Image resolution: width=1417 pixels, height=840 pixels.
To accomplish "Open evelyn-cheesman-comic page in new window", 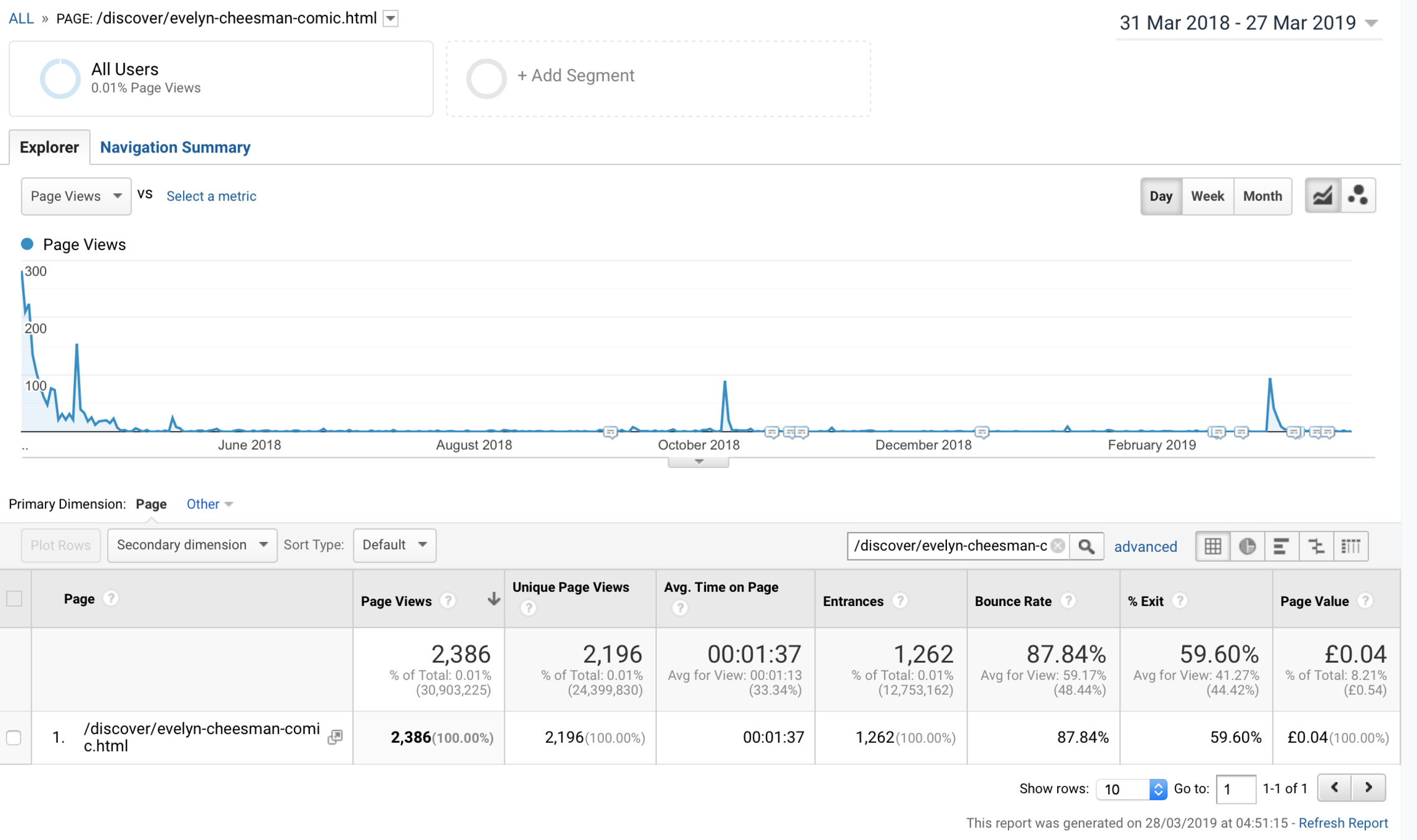I will click(x=335, y=737).
